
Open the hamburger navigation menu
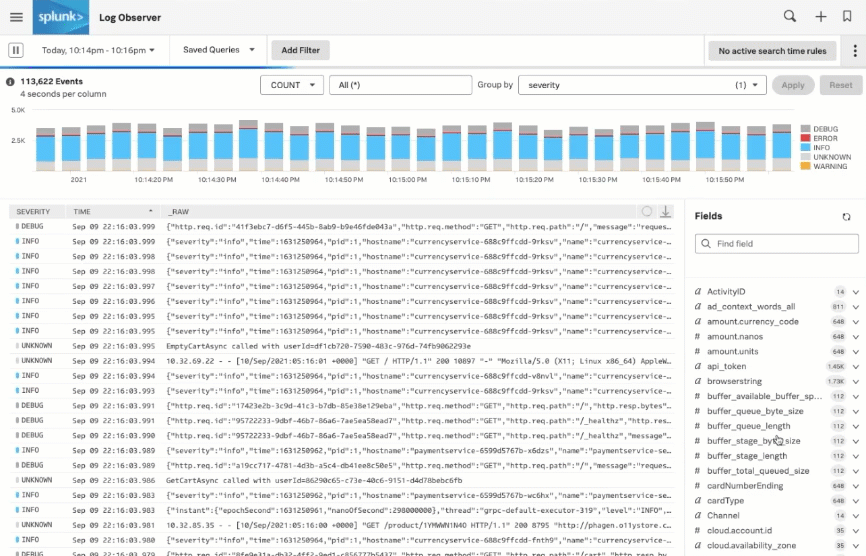click(x=17, y=17)
